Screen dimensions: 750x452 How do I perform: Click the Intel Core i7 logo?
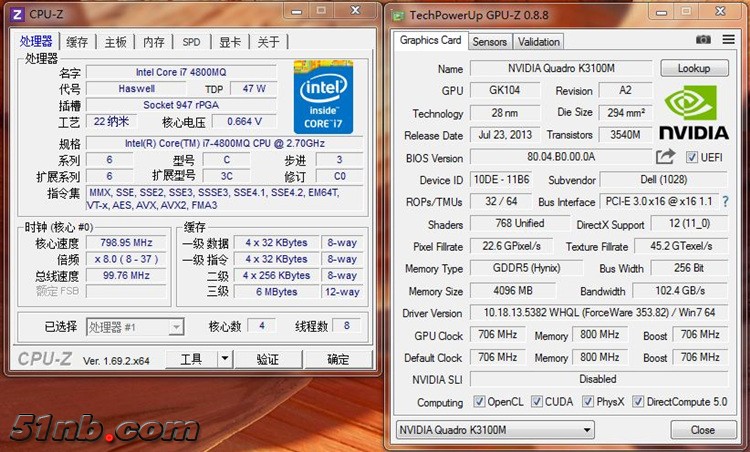click(323, 97)
